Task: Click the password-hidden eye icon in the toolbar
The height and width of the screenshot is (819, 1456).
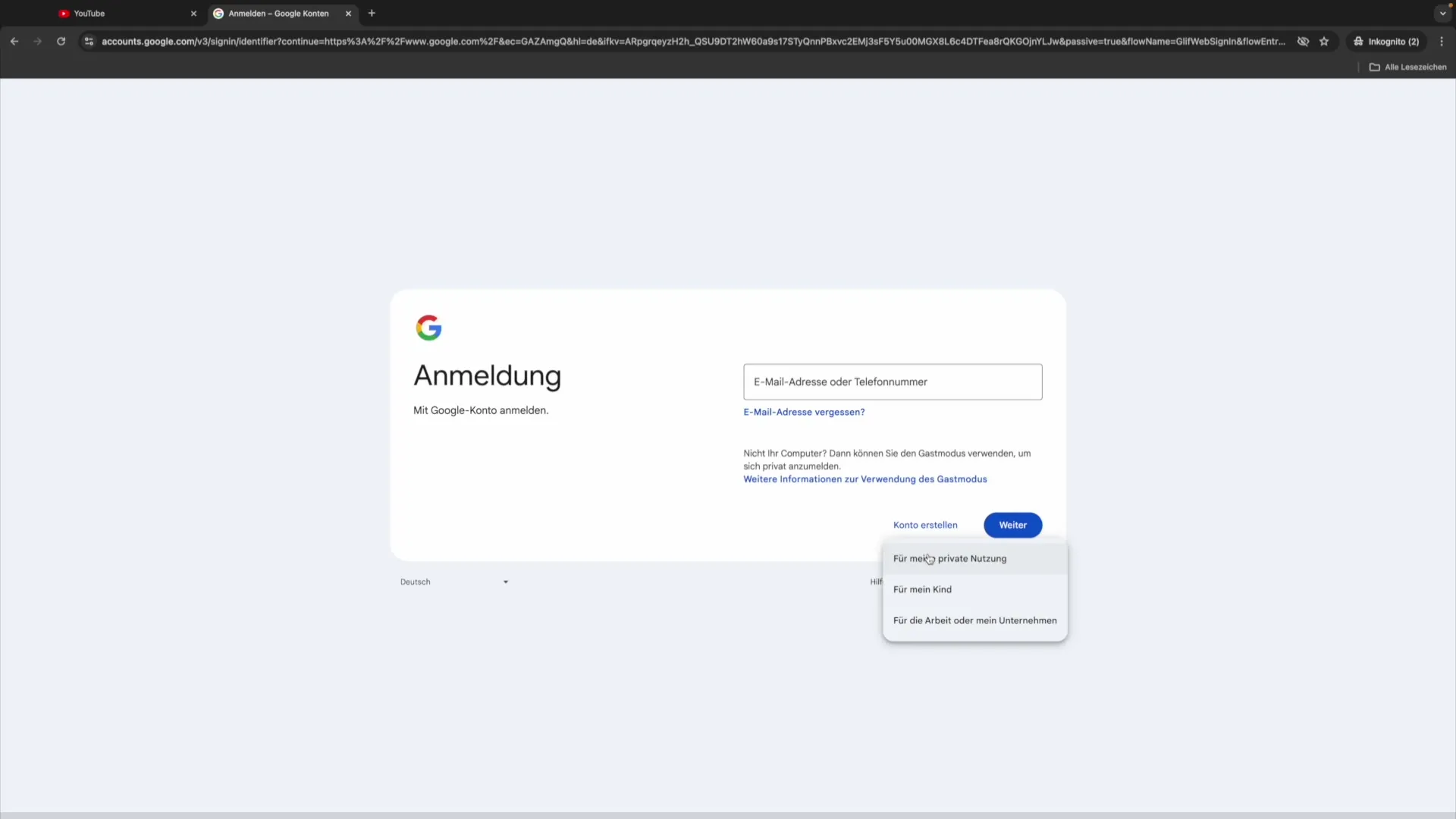Action: tap(1303, 42)
